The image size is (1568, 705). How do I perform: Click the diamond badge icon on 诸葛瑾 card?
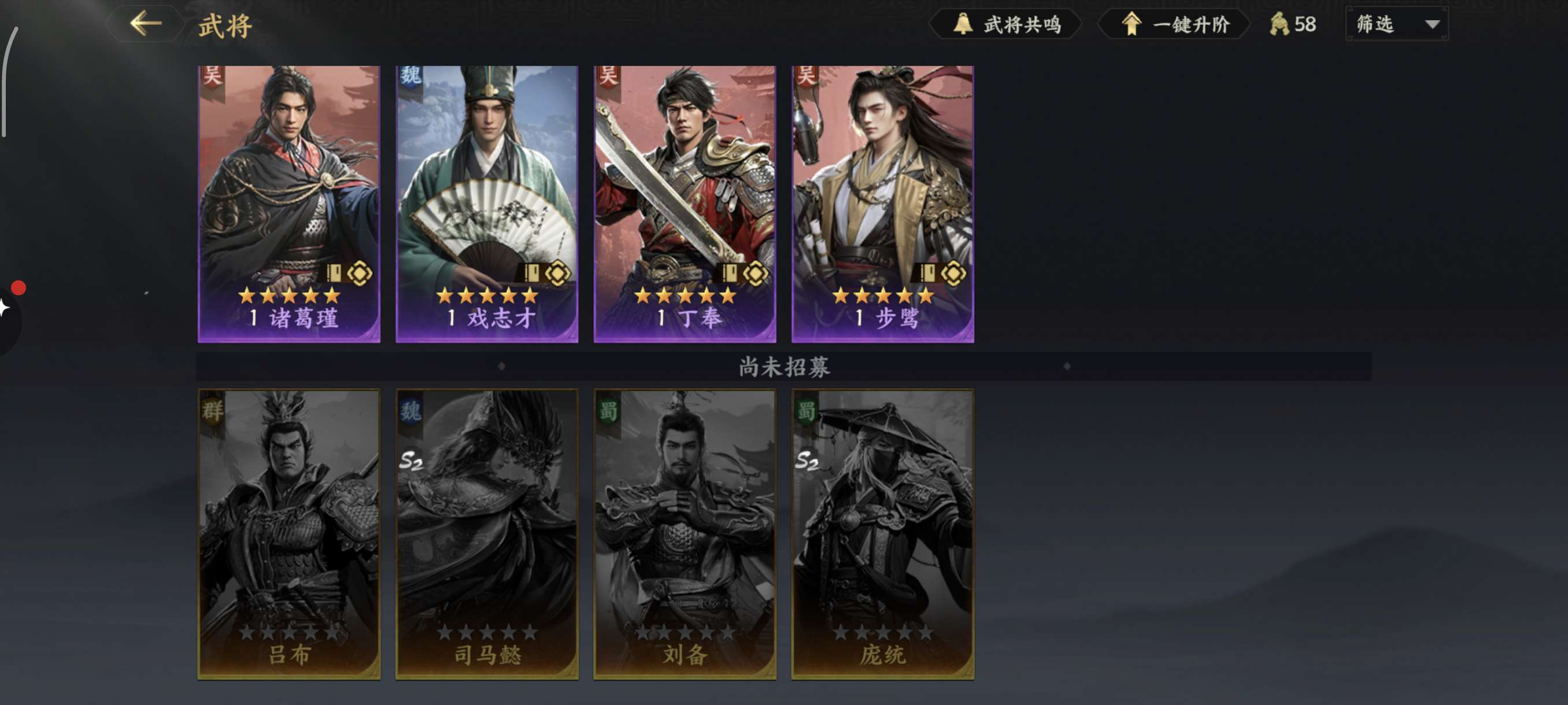(360, 274)
